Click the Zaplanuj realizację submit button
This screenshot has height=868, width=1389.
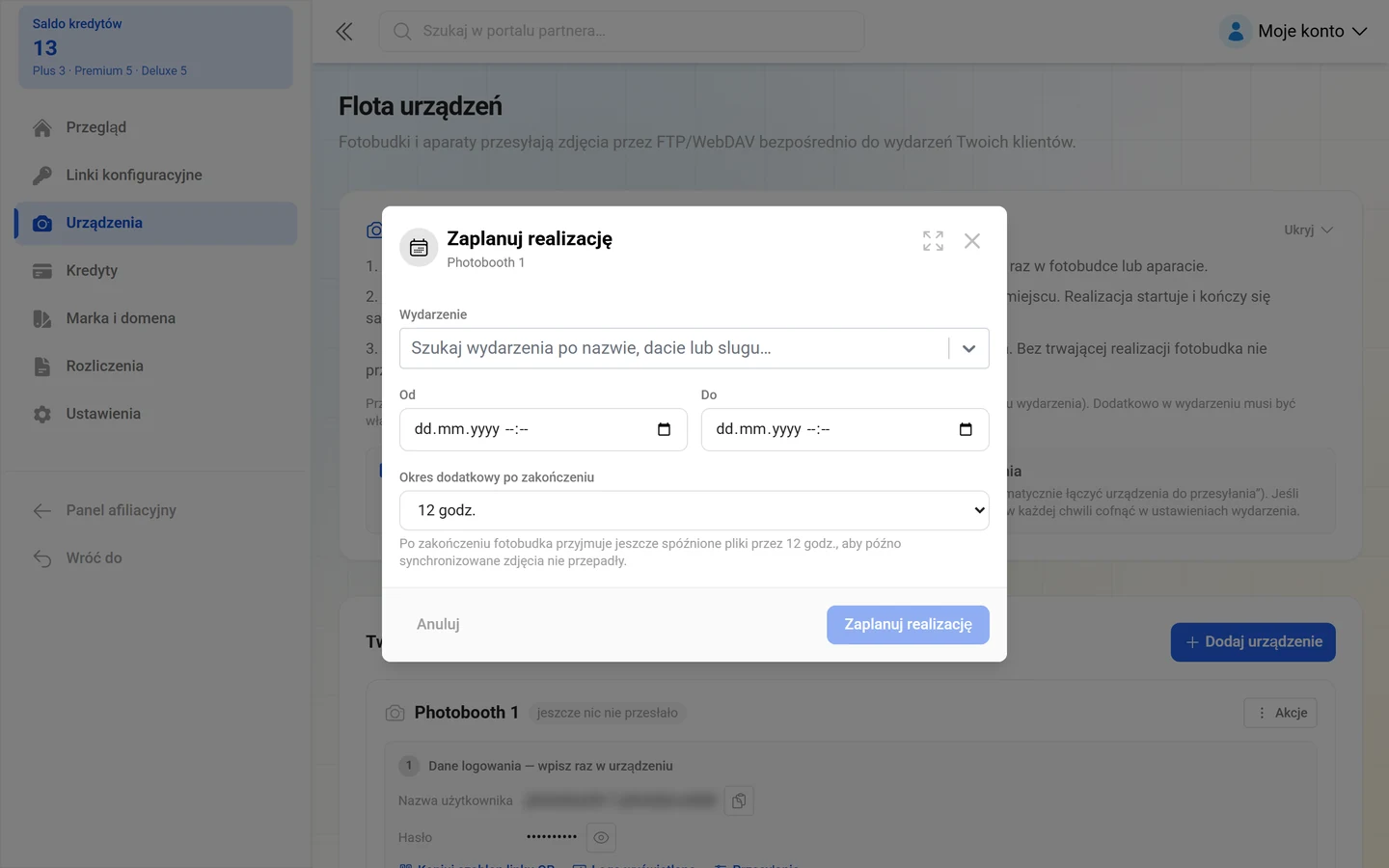click(x=908, y=625)
